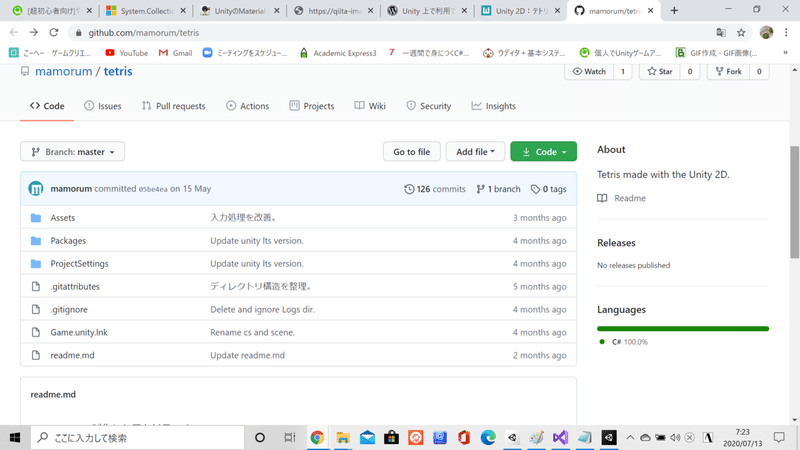Image resolution: width=800 pixels, height=450 pixels.
Task: Open the Issues tab
Action: 103,106
